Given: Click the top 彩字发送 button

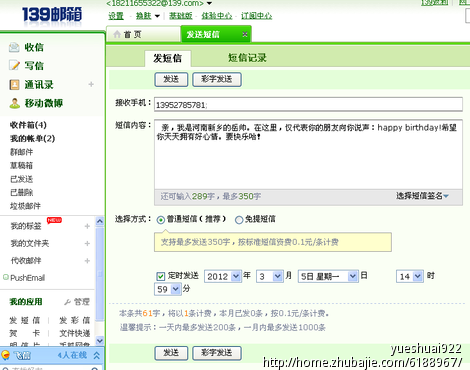Looking at the screenshot, I should (217, 80).
